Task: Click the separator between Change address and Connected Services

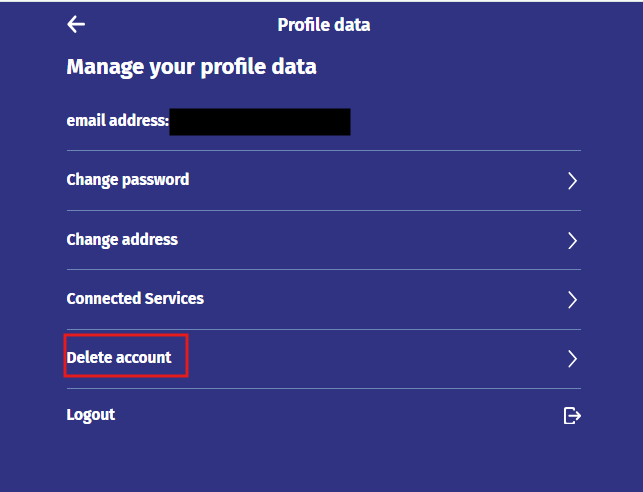Action: click(324, 269)
